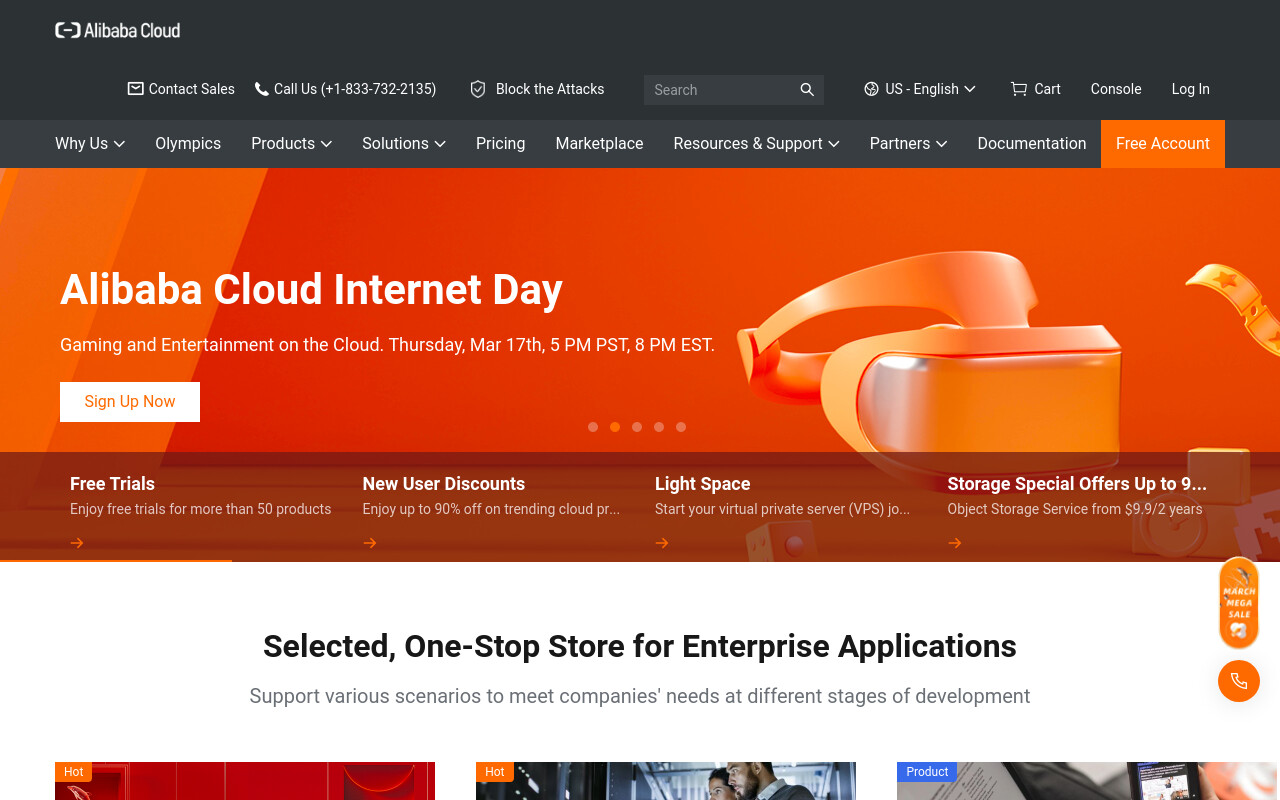
Task: Open the Storage Special Offers promo heading
Action: [x=1077, y=484]
